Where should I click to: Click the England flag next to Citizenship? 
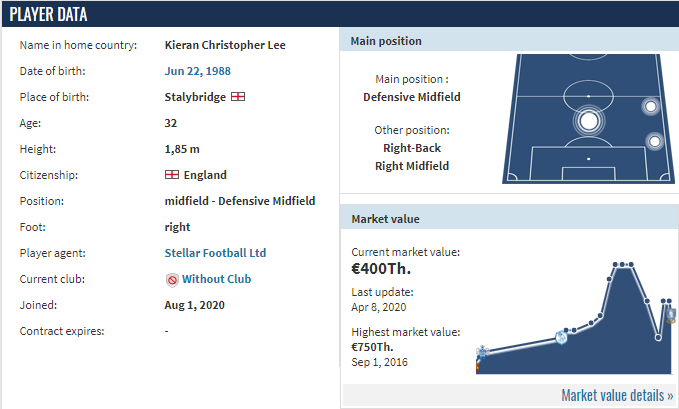coord(172,175)
